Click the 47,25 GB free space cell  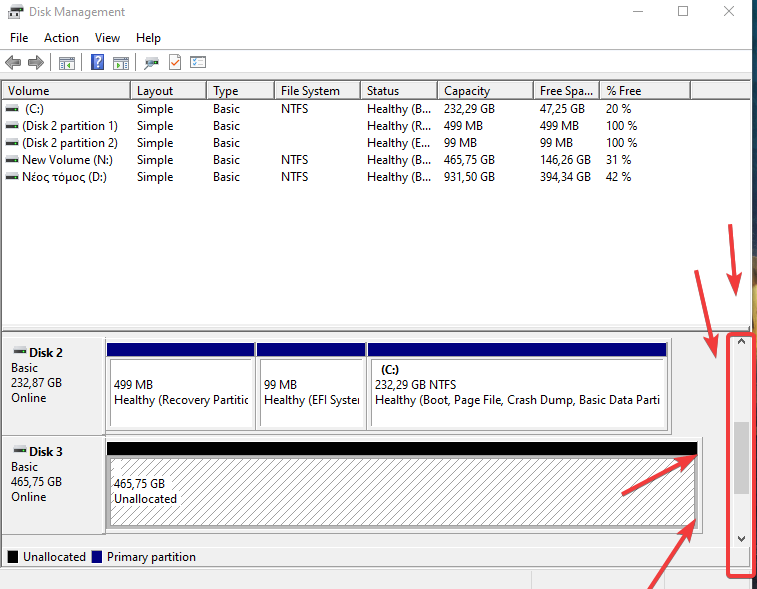pos(562,109)
